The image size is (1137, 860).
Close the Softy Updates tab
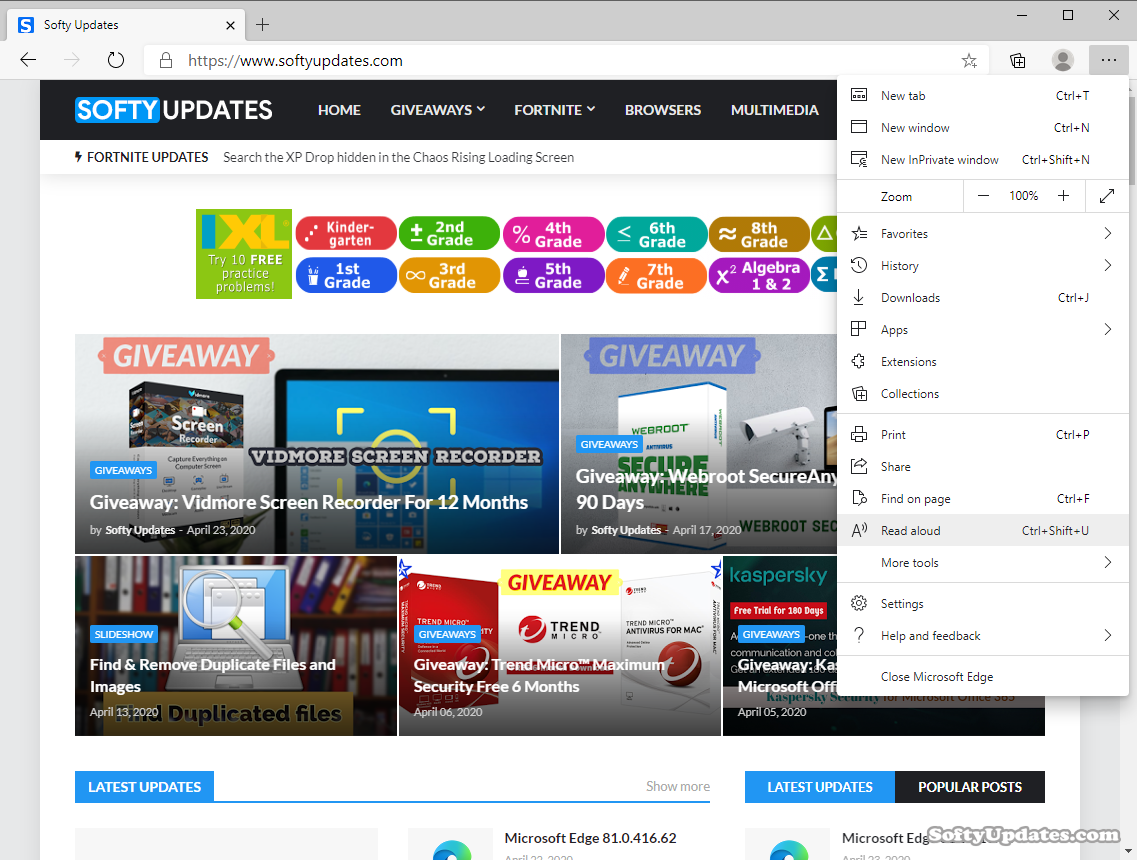click(x=230, y=25)
